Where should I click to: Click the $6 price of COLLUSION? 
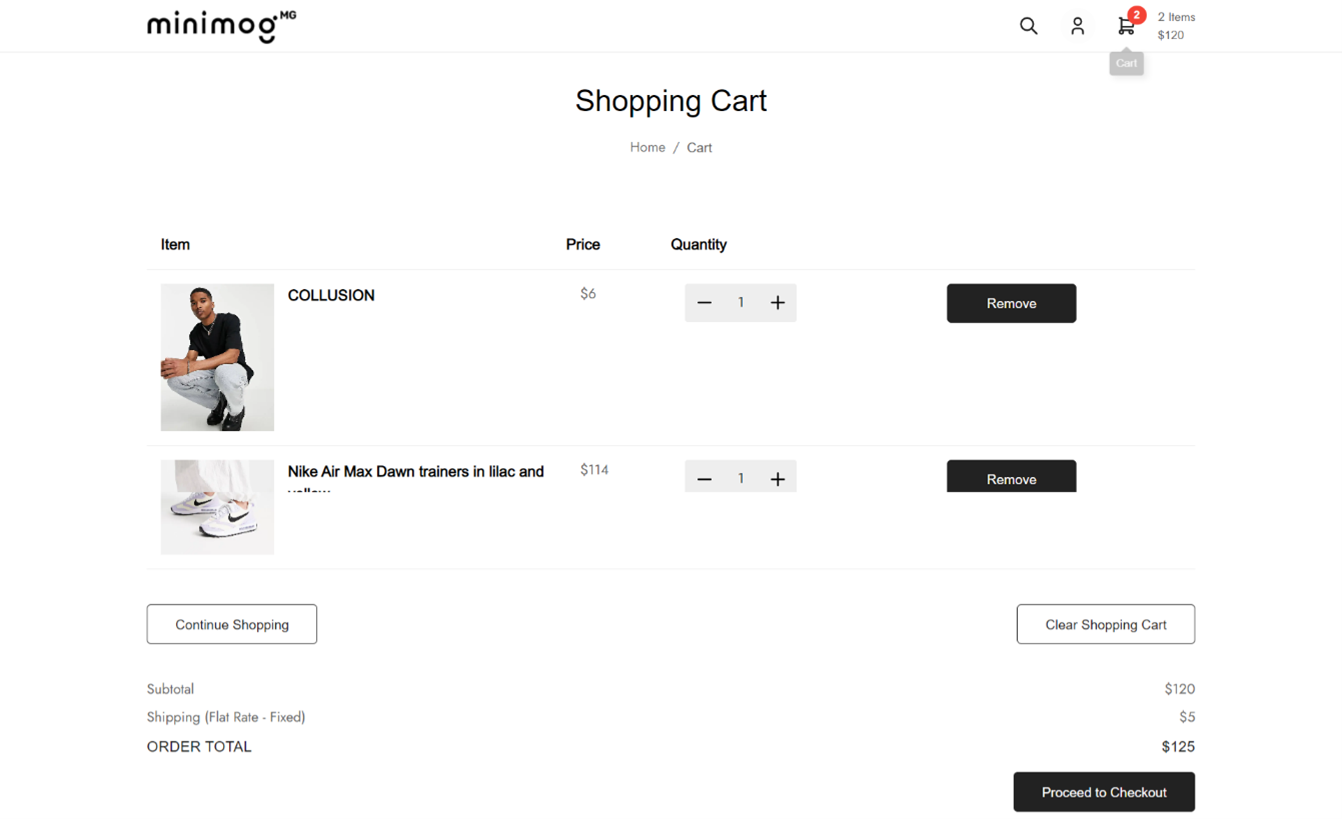pos(588,294)
